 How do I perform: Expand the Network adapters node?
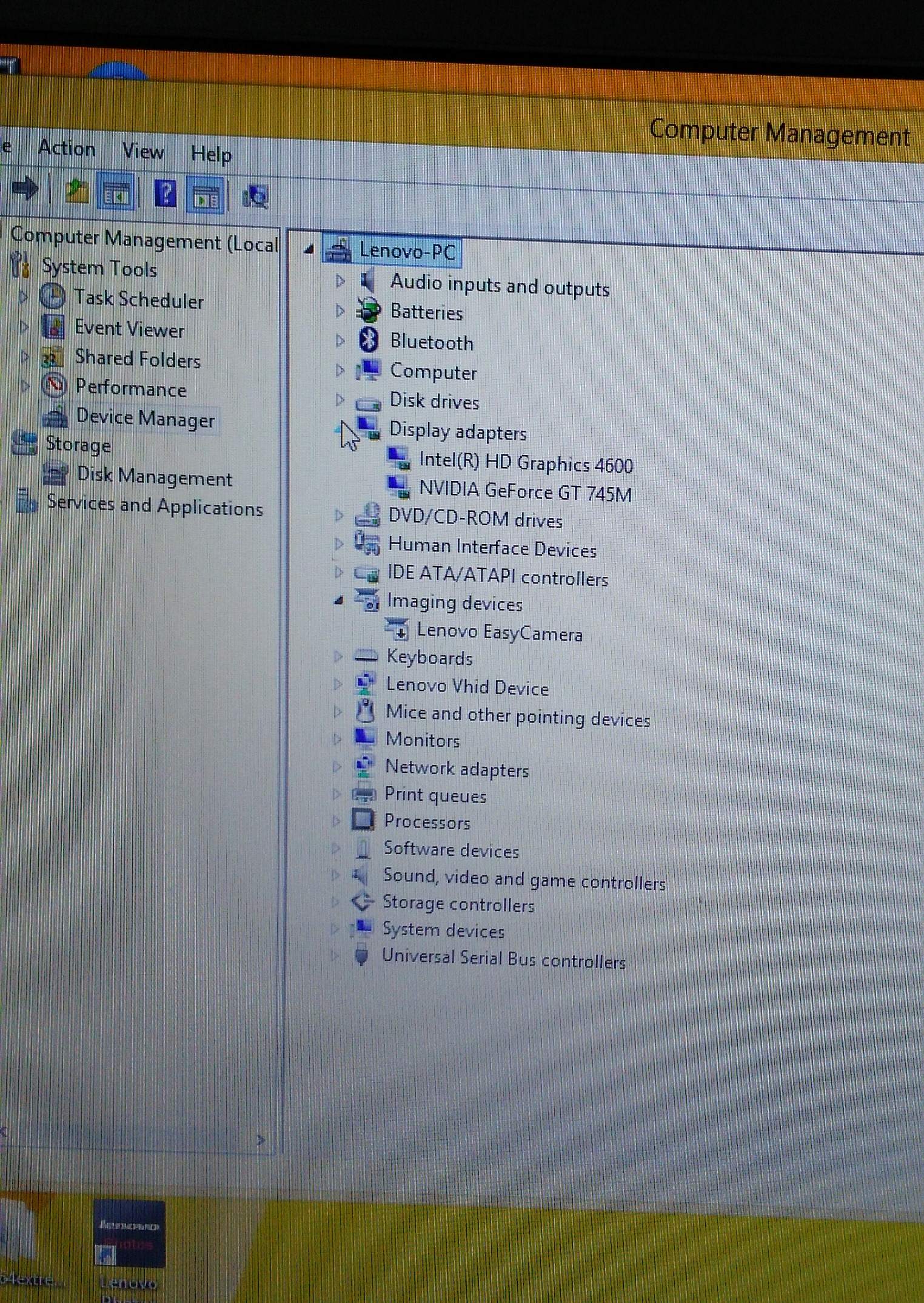pos(337,766)
